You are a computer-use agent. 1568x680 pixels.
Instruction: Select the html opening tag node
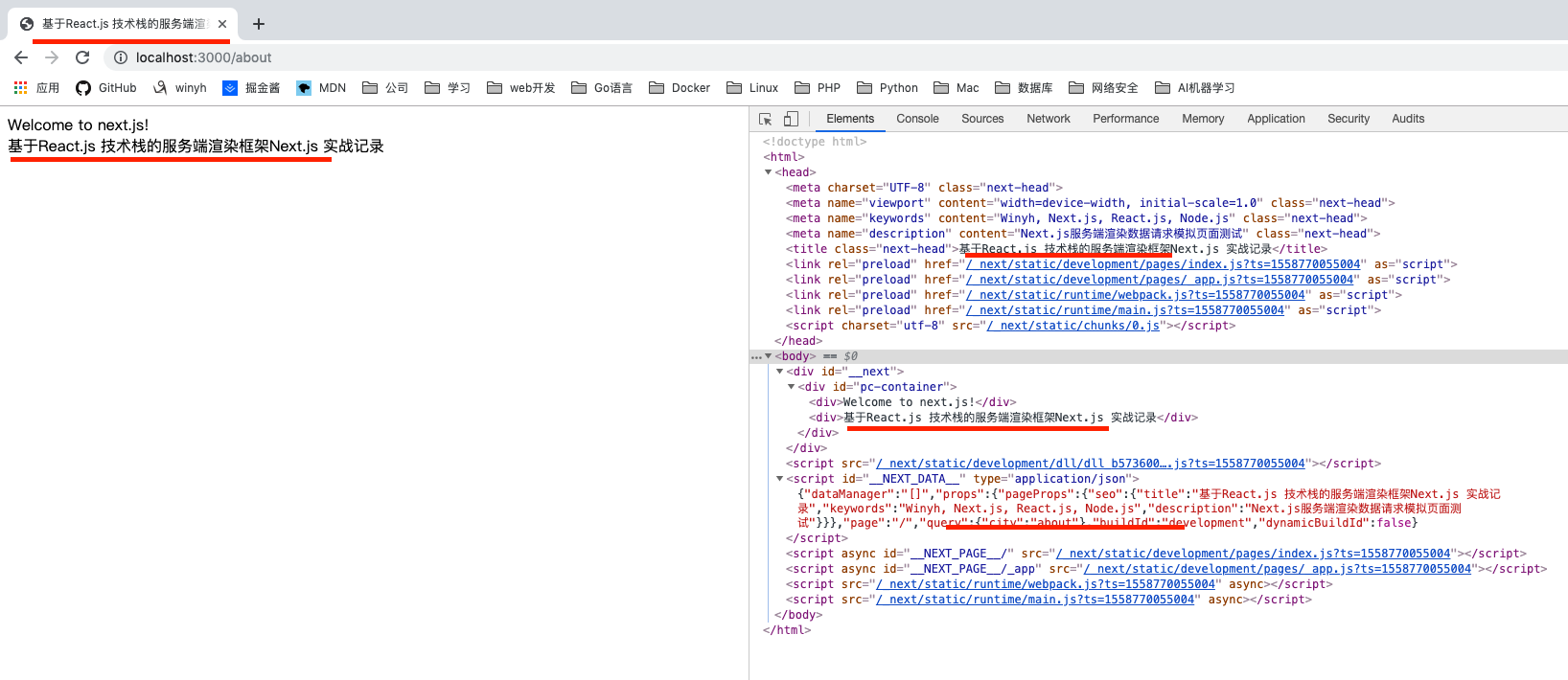coord(784,157)
